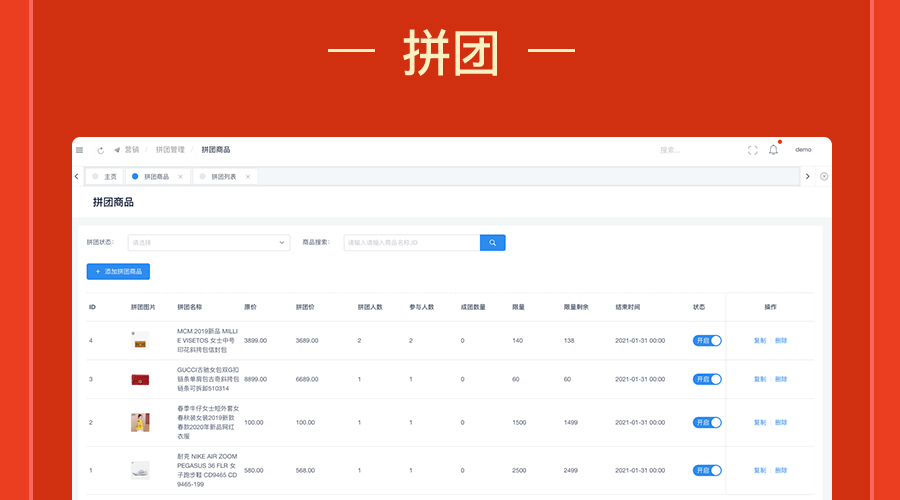Toggle the 开启 switch for the MCM product

coord(707,341)
